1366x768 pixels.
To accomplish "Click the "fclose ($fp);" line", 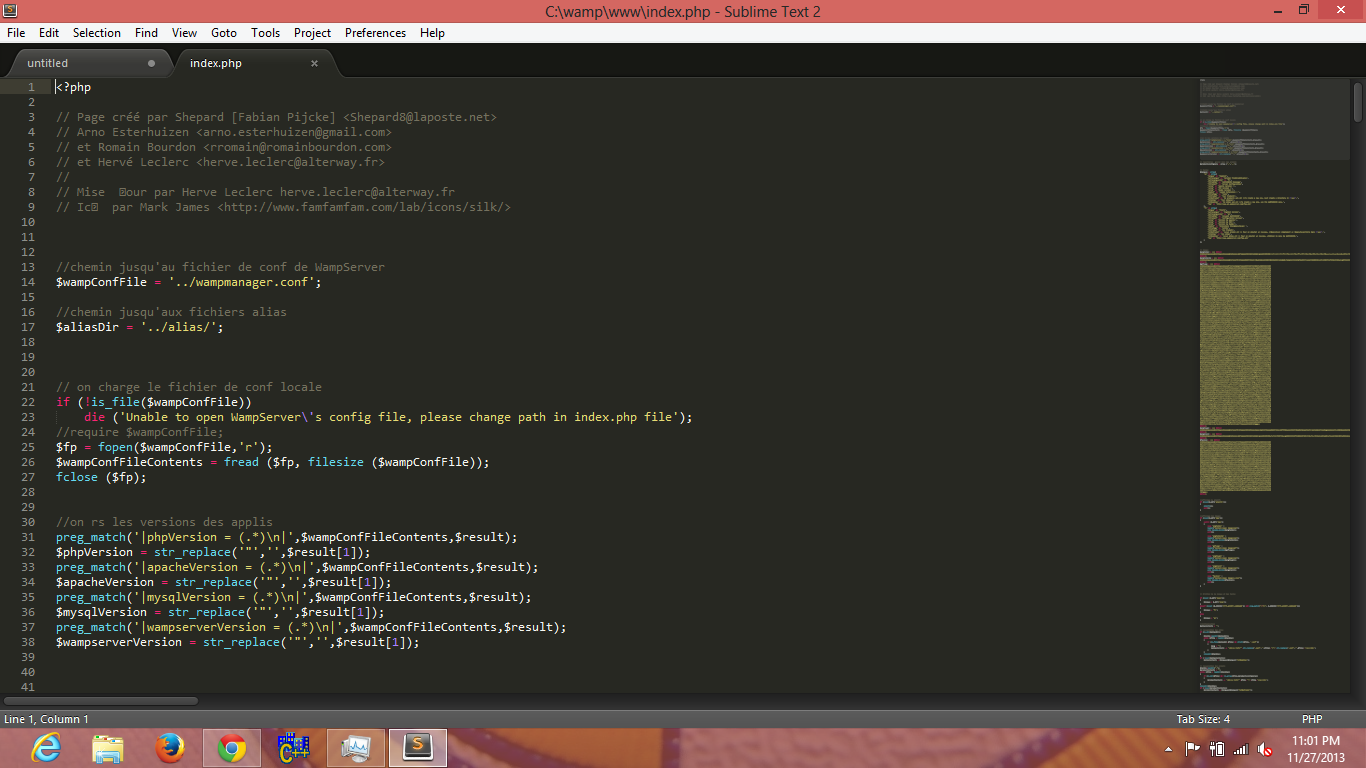I will (101, 477).
